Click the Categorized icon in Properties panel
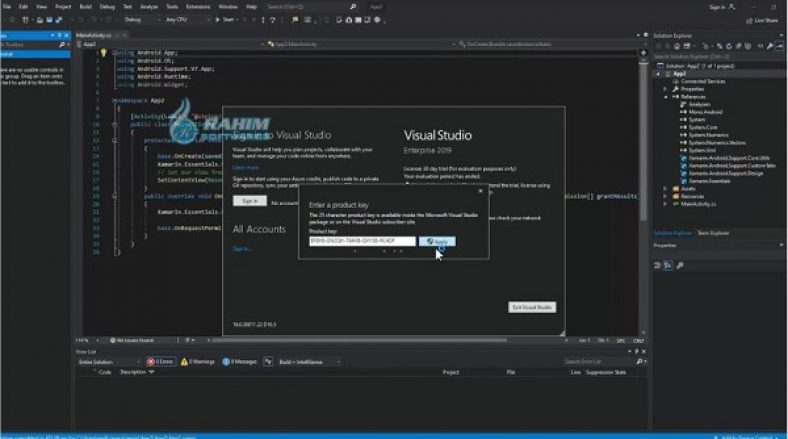 [657, 265]
